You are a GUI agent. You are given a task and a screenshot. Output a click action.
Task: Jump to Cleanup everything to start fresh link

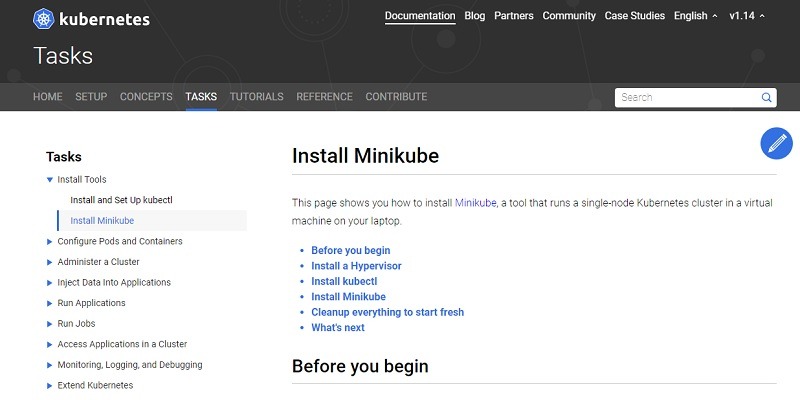pyautogui.click(x=388, y=312)
